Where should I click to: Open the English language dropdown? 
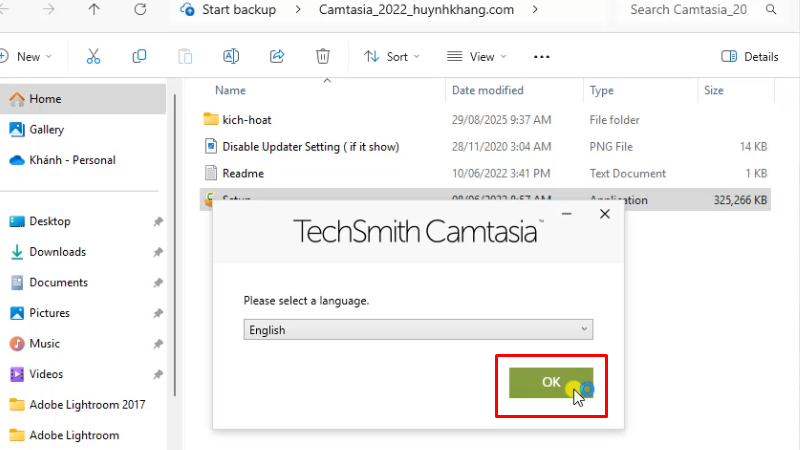[418, 330]
